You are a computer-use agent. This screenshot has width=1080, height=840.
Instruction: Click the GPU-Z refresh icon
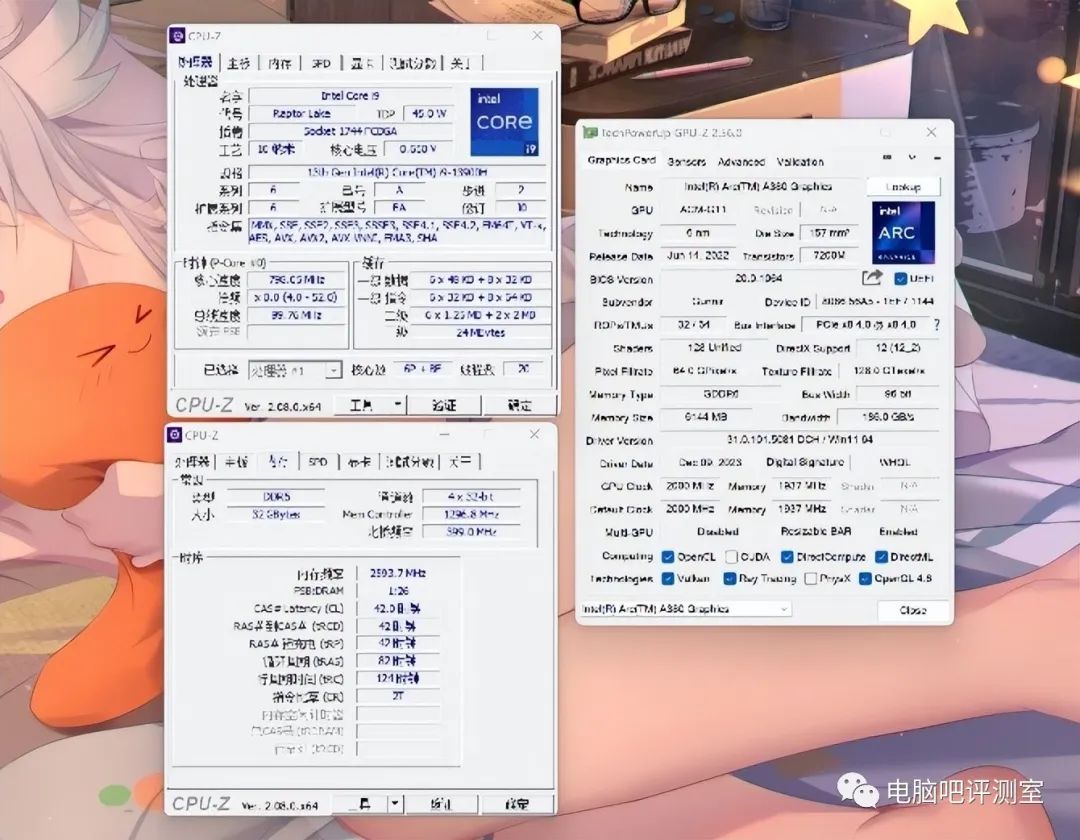coord(913,158)
